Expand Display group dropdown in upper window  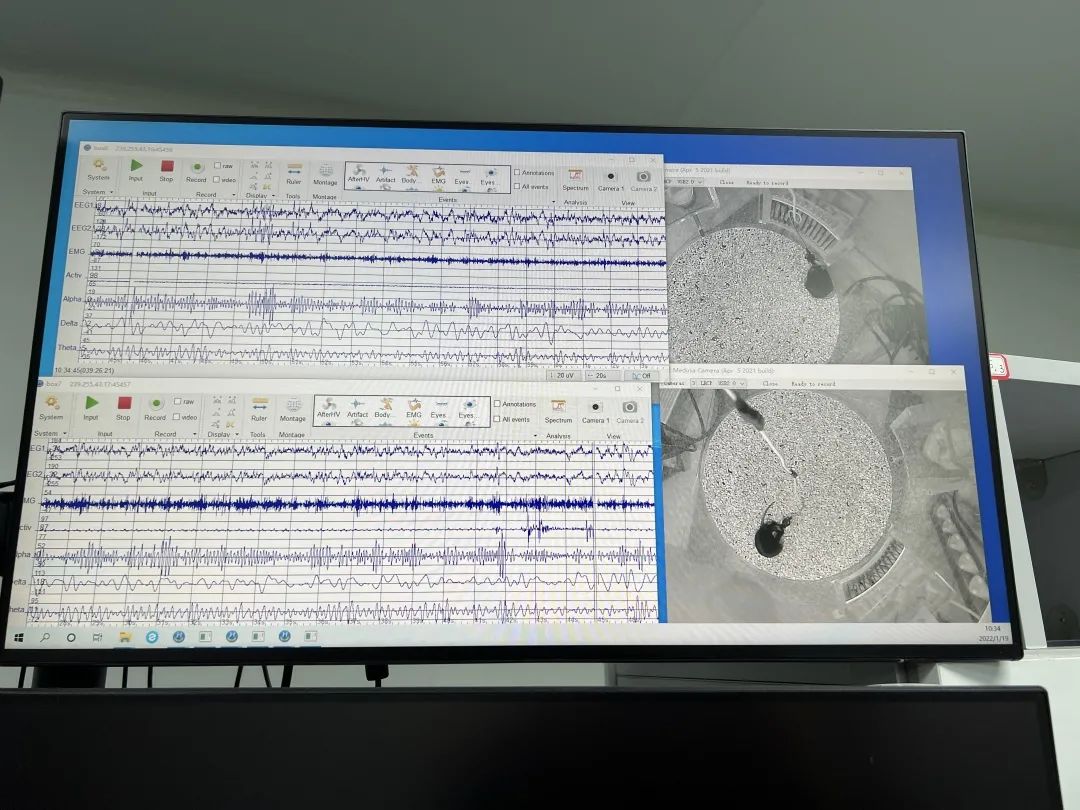click(x=274, y=196)
